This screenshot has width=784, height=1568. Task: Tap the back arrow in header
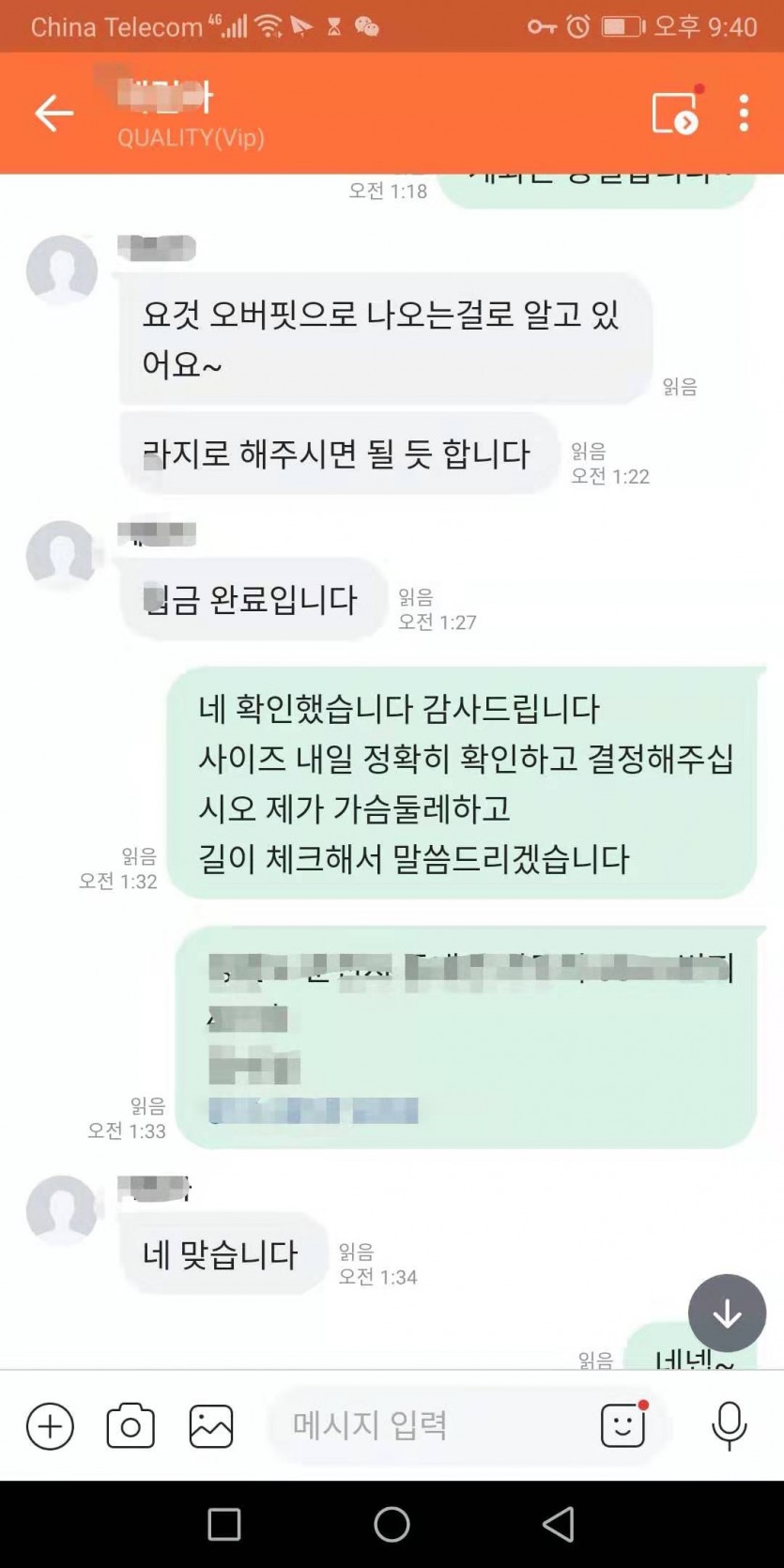pos(54,114)
